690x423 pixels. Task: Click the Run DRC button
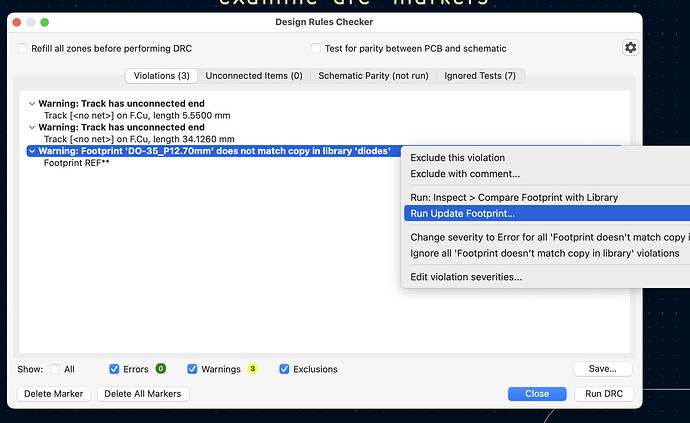602,393
